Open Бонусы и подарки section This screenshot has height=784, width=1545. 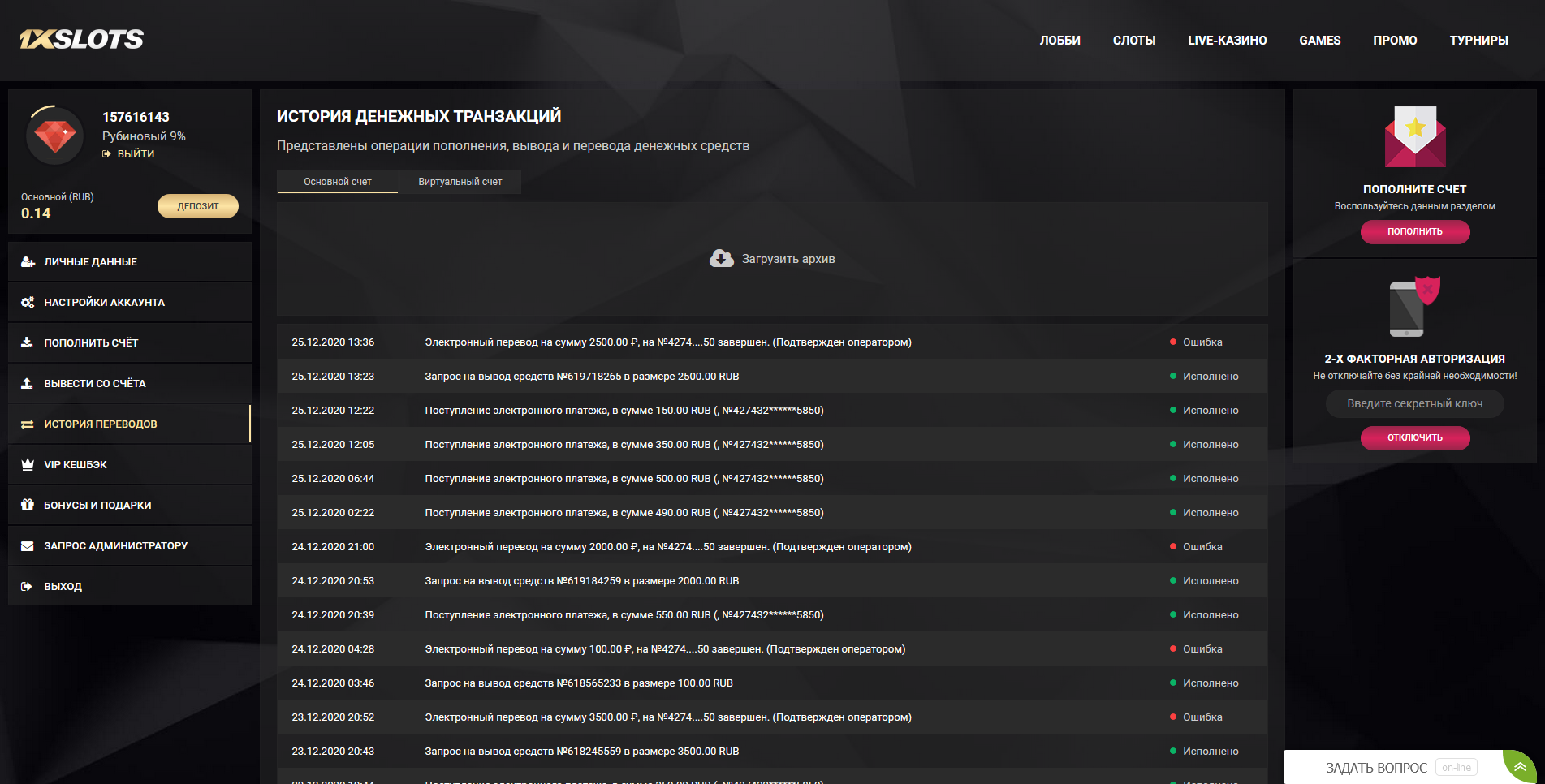click(97, 504)
